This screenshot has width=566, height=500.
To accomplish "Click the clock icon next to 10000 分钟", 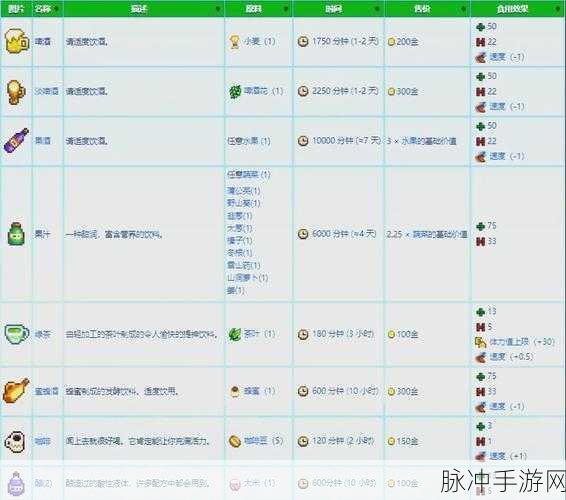I will pyautogui.click(x=303, y=140).
